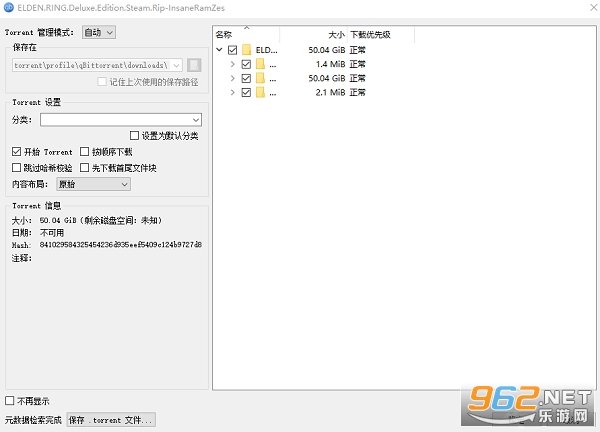
Task: Click the 不可用 date value
Action: [x=52, y=233]
